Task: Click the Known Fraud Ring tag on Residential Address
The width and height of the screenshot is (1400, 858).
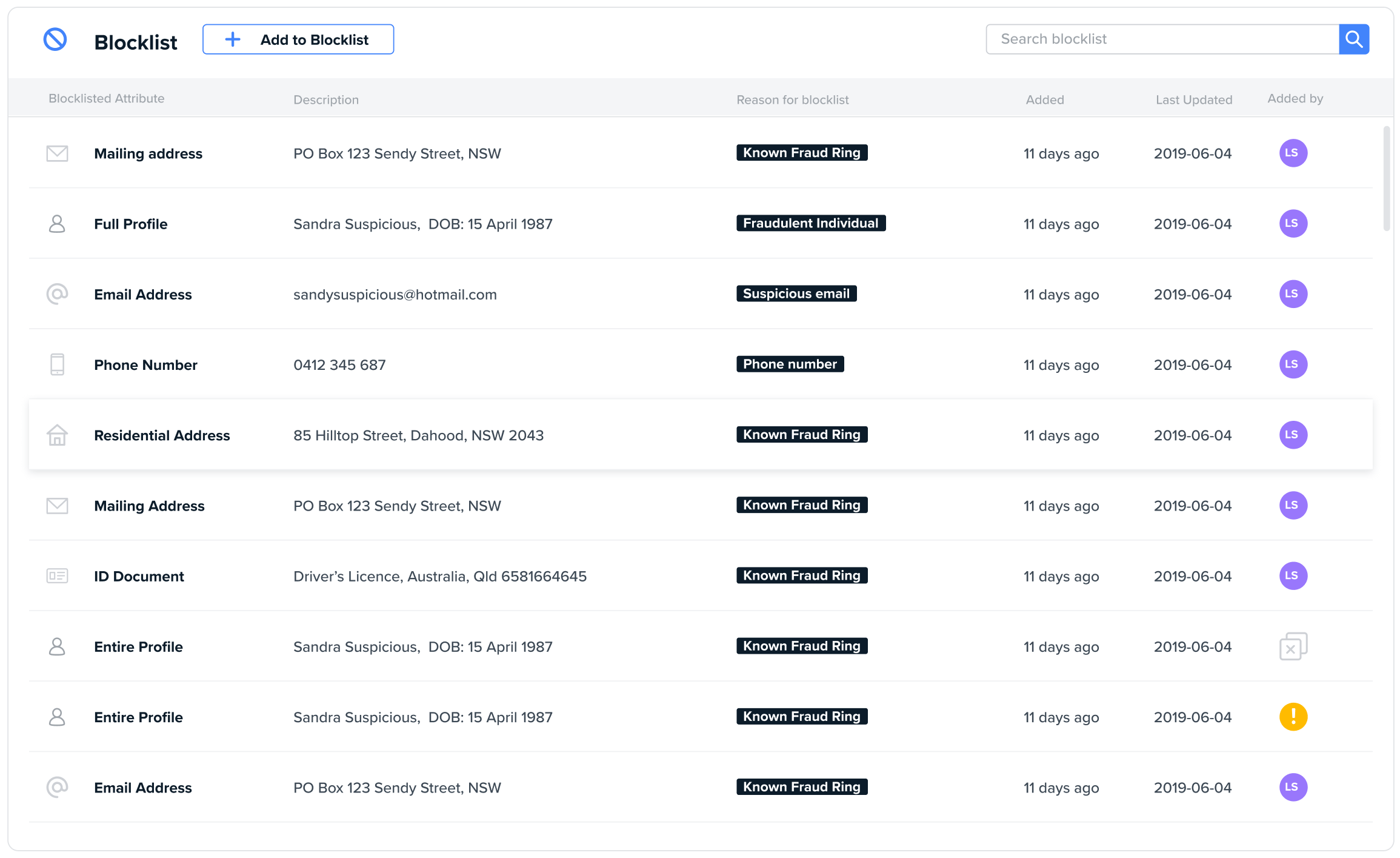Action: coord(801,434)
